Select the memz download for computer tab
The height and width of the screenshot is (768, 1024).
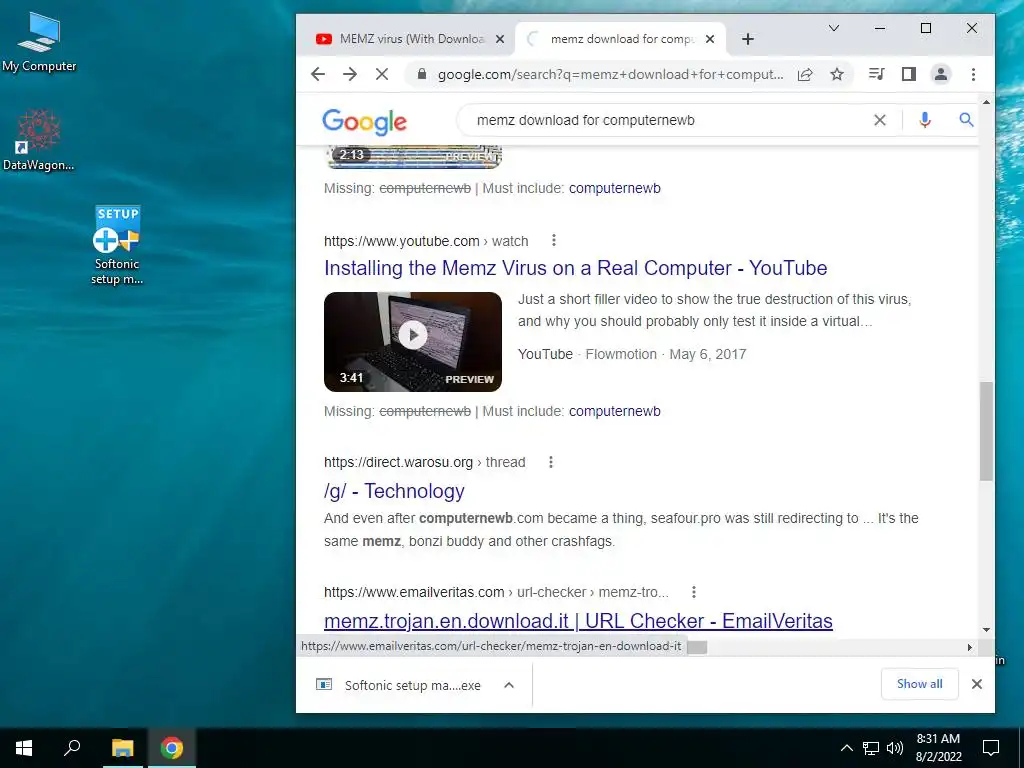pyautogui.click(x=620, y=39)
